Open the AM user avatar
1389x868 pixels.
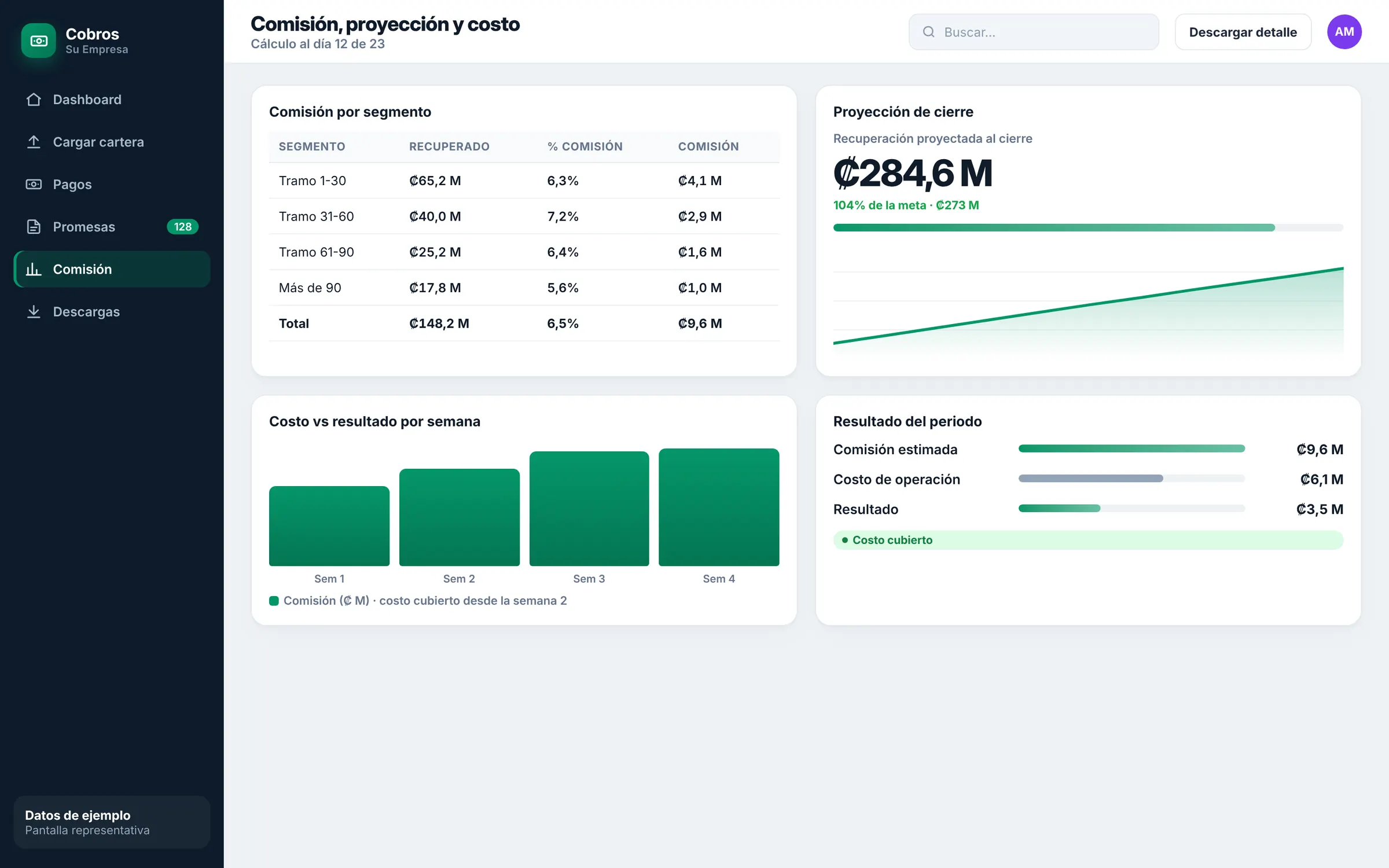point(1344,32)
